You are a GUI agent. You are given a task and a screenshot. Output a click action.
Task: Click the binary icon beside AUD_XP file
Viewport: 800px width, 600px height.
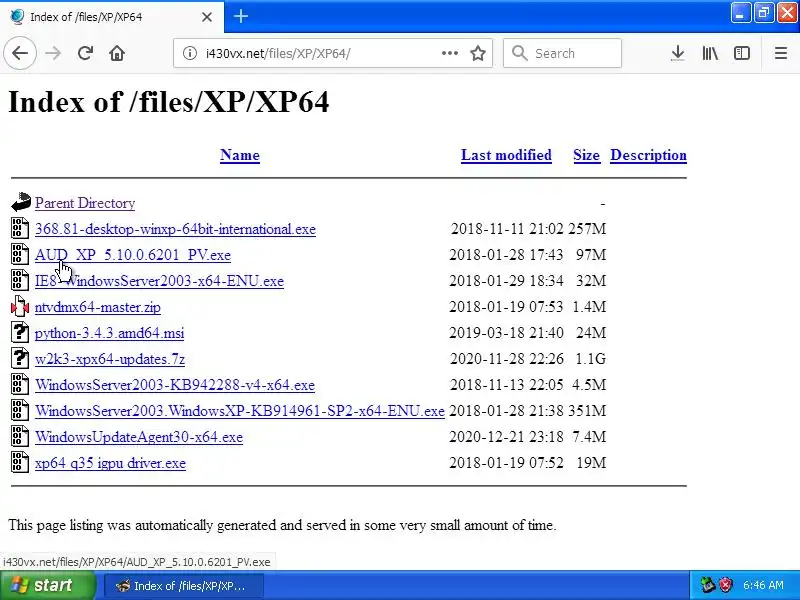[x=20, y=255]
